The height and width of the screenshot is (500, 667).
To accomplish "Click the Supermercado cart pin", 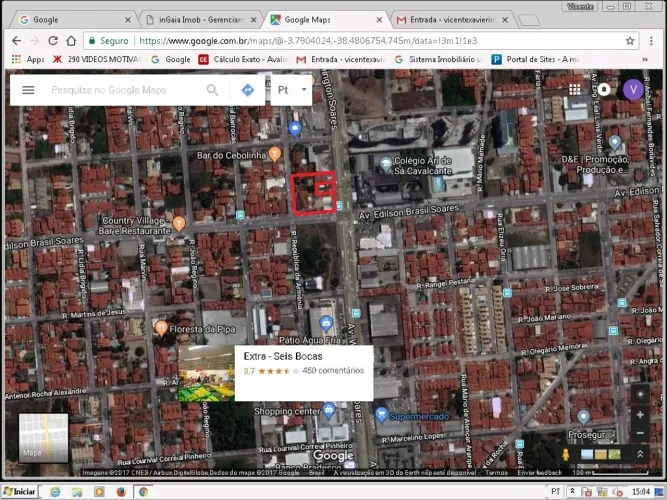I will 382,414.
